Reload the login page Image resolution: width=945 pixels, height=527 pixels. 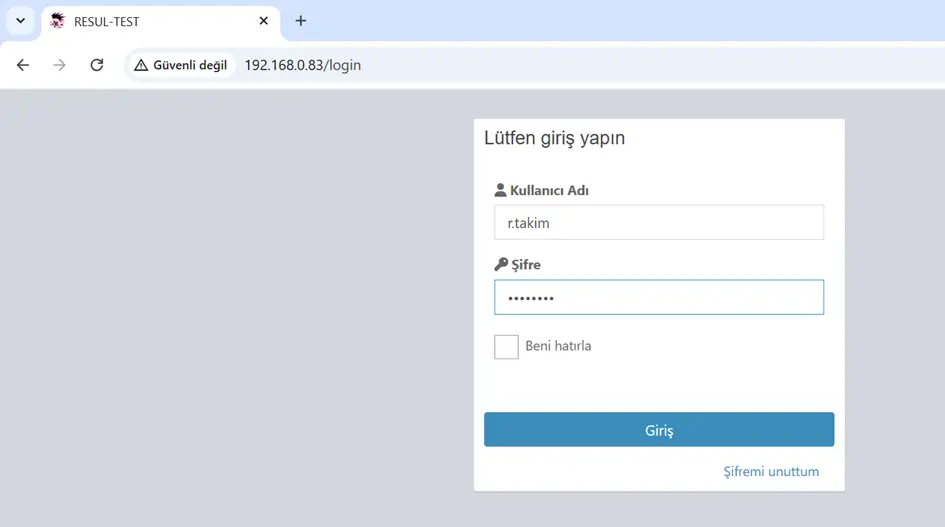96,65
